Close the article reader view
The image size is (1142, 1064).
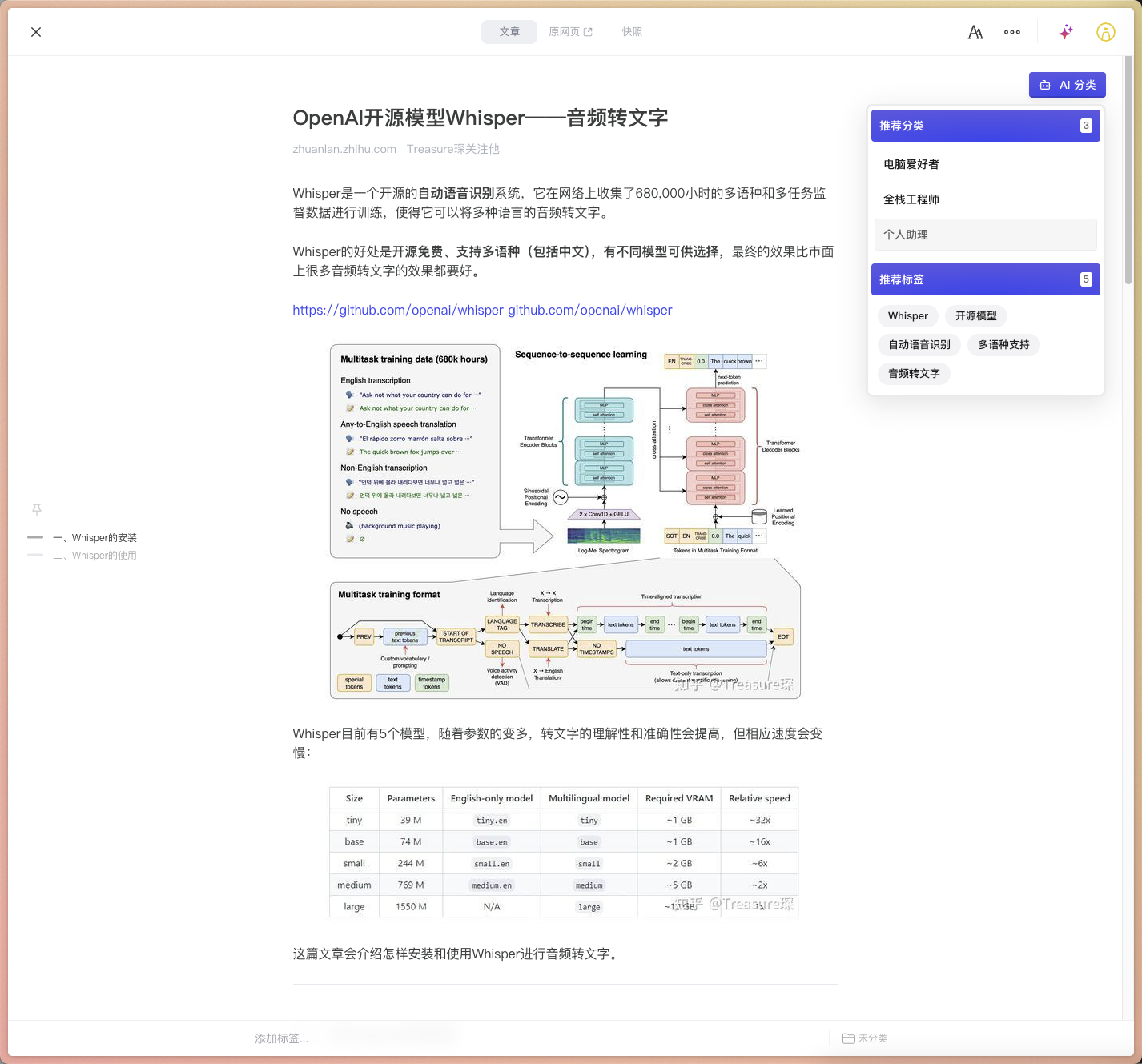coord(36,32)
